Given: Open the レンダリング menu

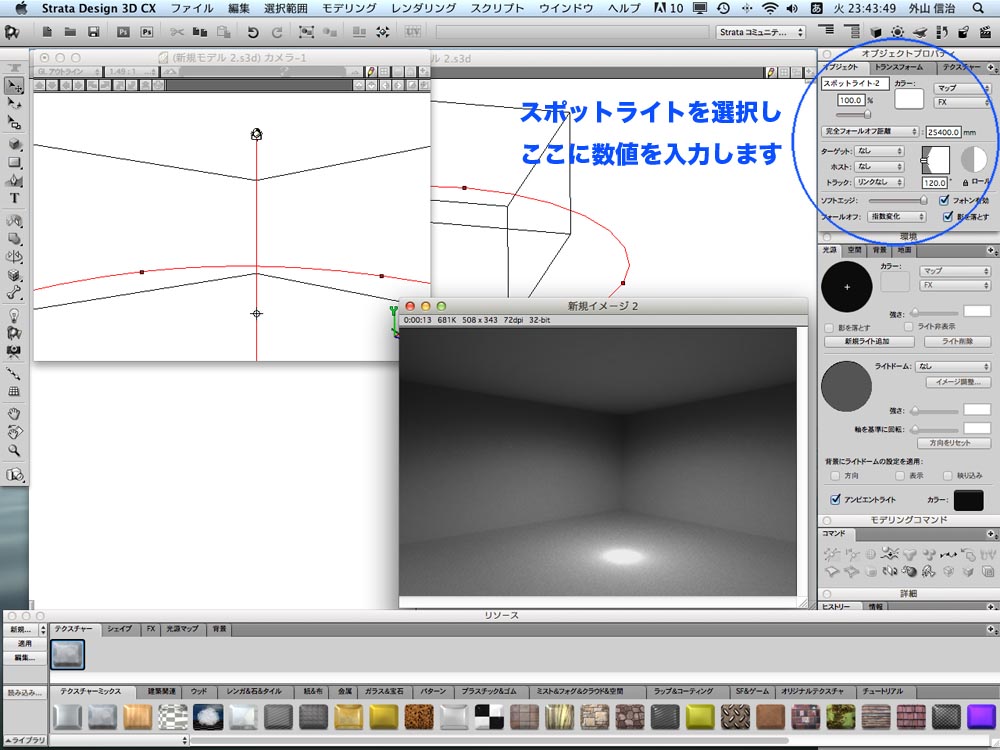Looking at the screenshot, I should tap(423, 8).
